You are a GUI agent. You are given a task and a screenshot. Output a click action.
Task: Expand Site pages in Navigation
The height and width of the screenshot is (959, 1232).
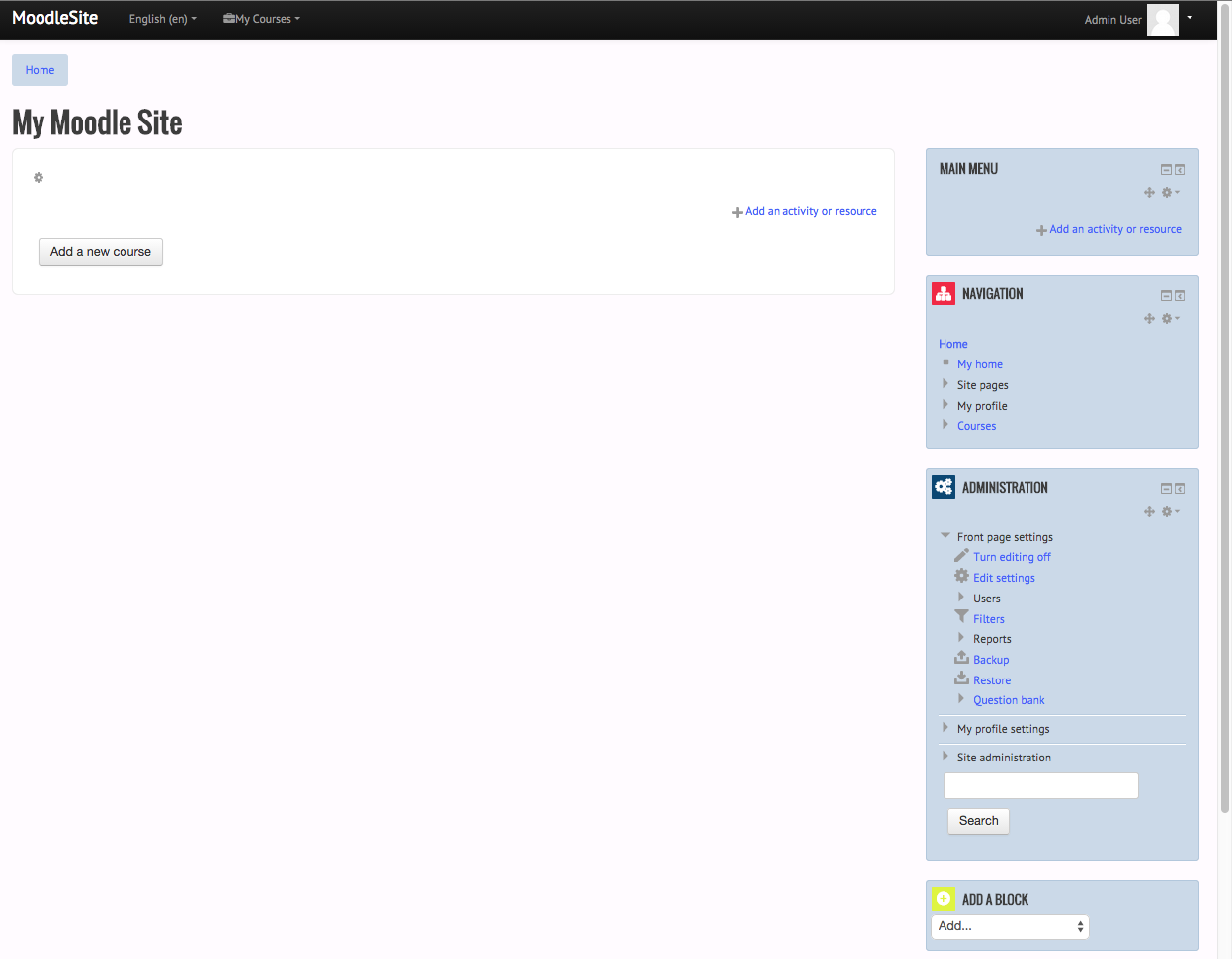coord(945,384)
